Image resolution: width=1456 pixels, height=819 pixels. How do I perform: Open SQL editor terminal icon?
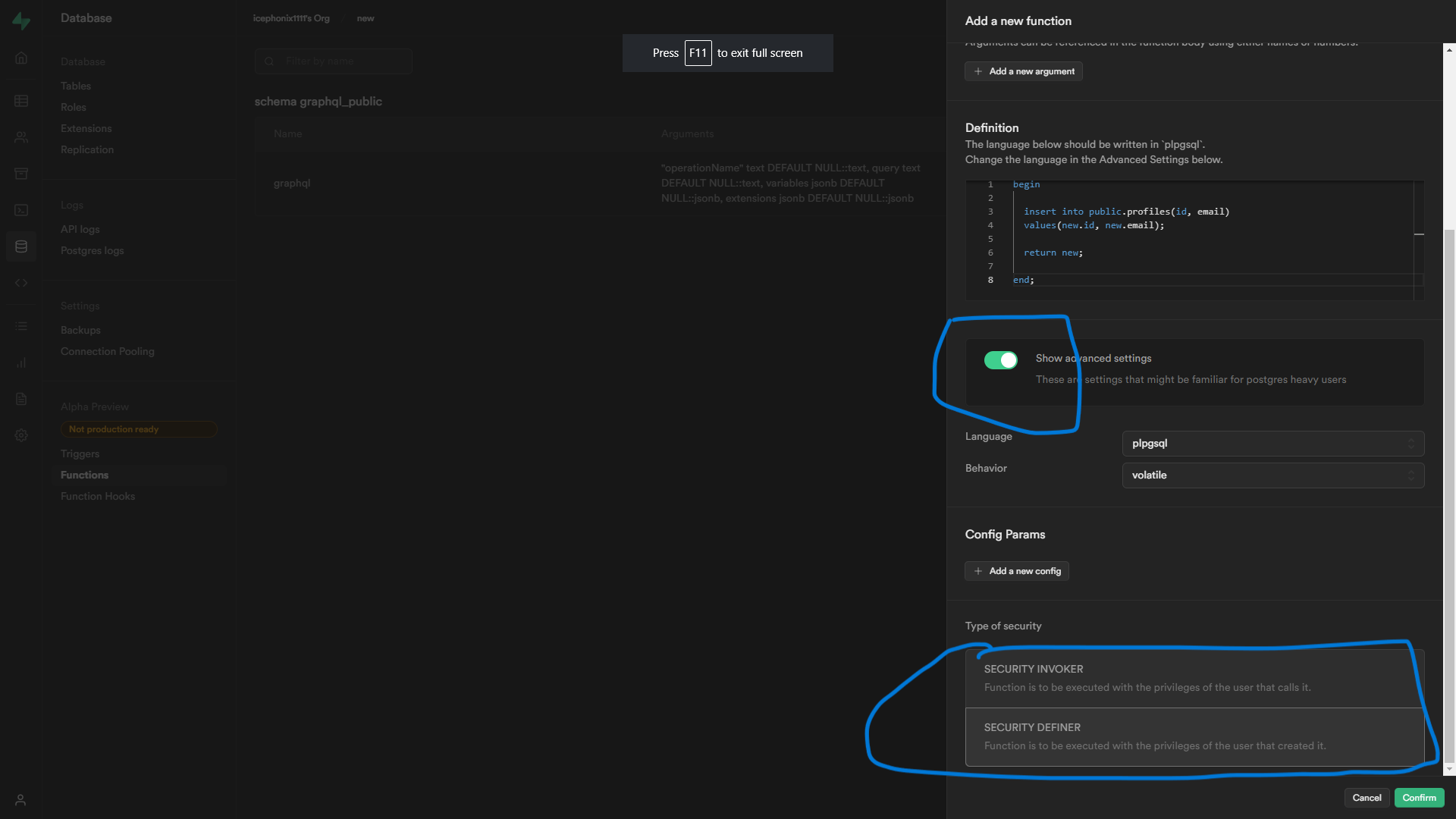[x=21, y=210]
